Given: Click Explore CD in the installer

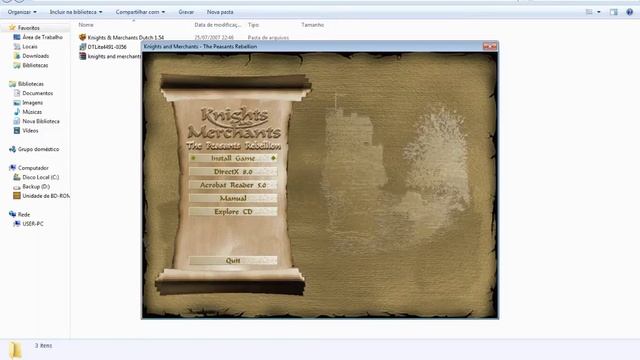Looking at the screenshot, I should tap(233, 211).
